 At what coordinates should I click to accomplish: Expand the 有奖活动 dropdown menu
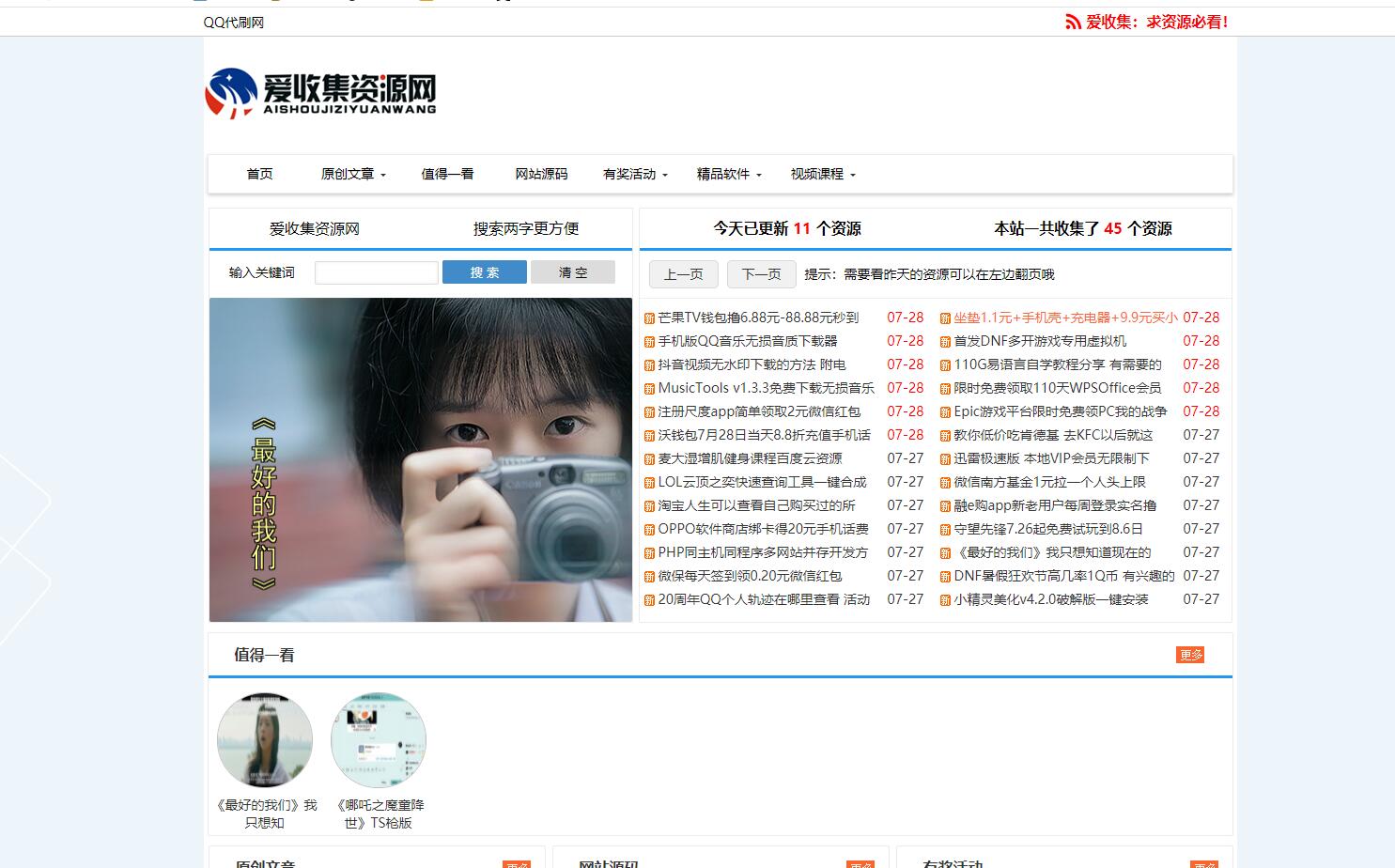click(x=635, y=174)
